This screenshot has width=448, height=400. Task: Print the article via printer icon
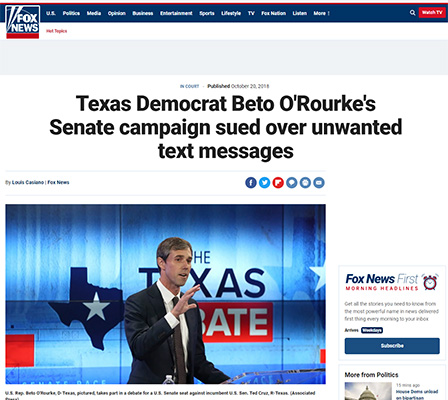click(305, 183)
